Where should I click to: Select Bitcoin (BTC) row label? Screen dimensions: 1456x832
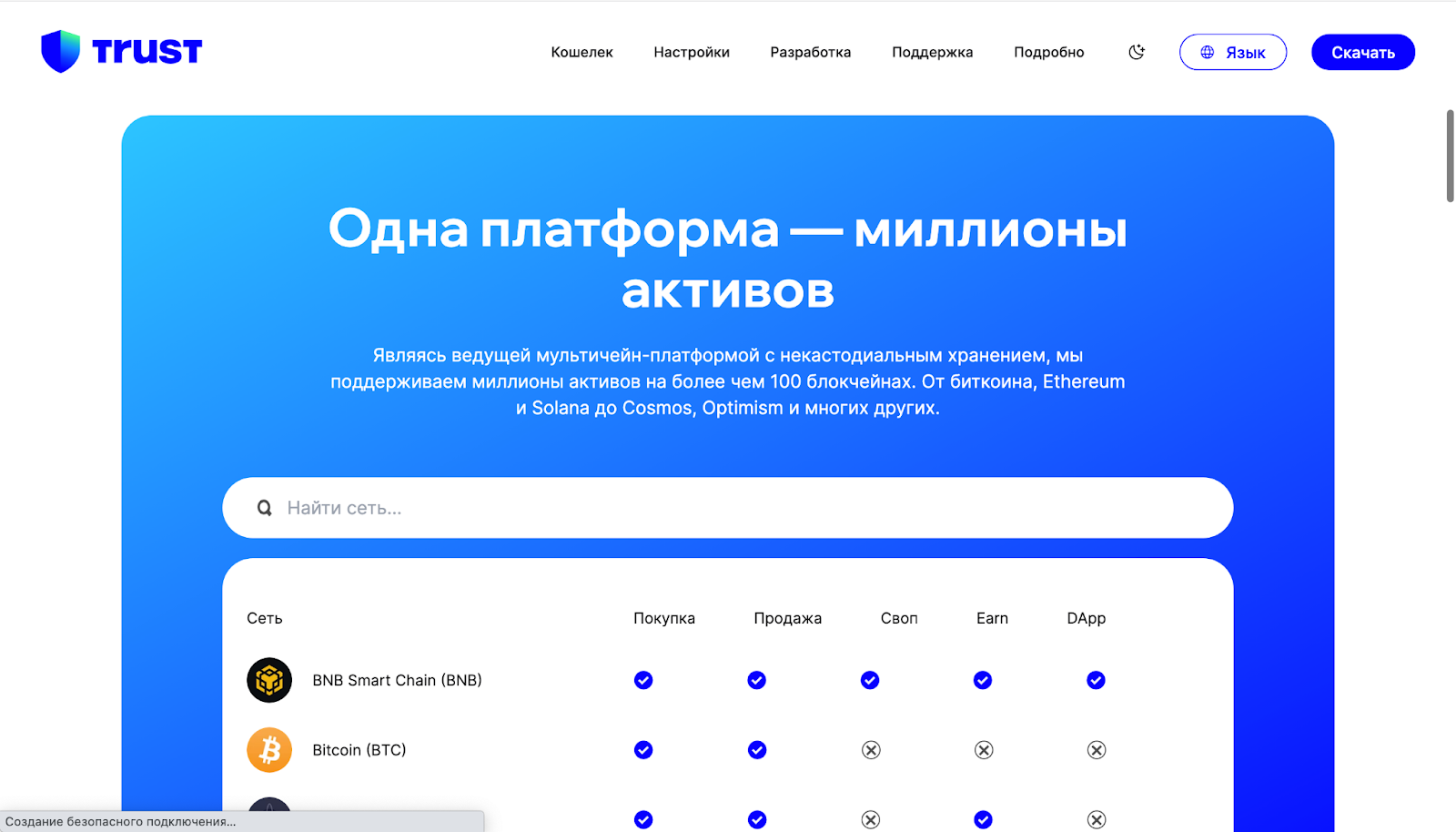[359, 750]
